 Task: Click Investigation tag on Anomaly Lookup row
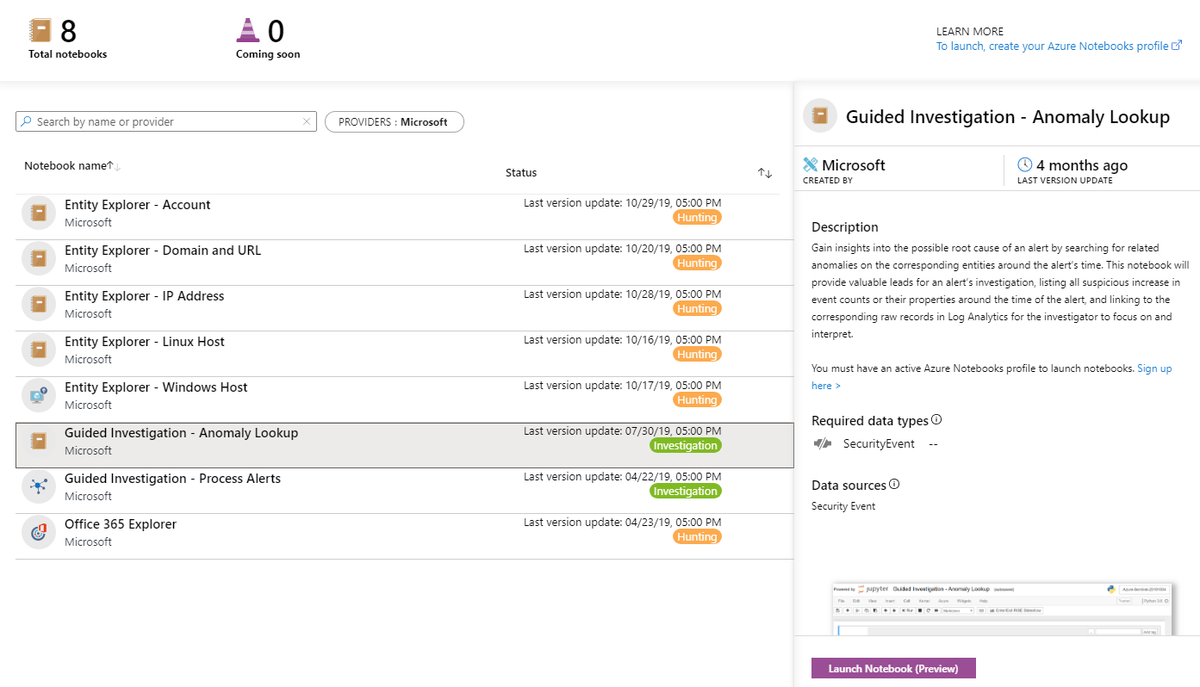685,446
